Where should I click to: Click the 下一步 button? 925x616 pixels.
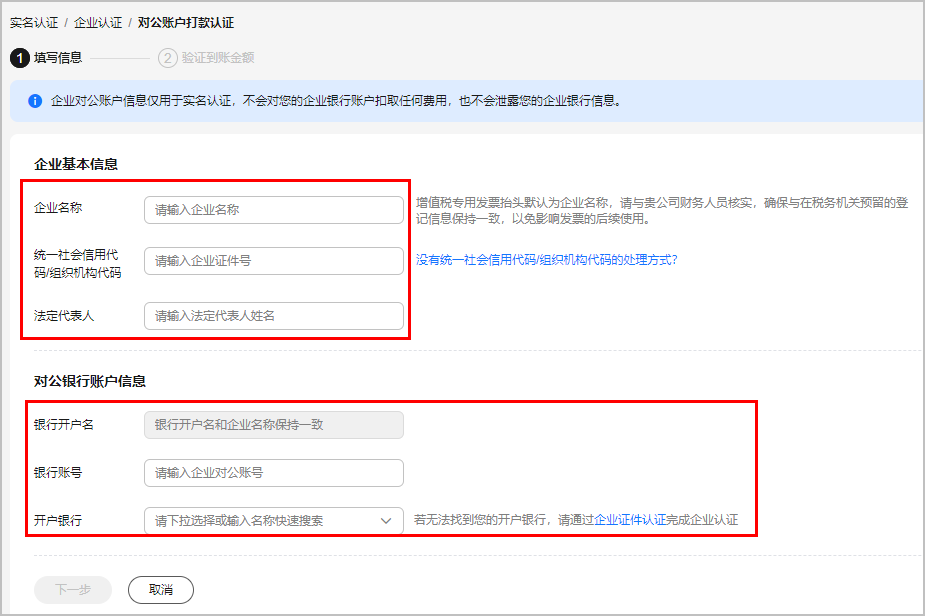coord(73,590)
